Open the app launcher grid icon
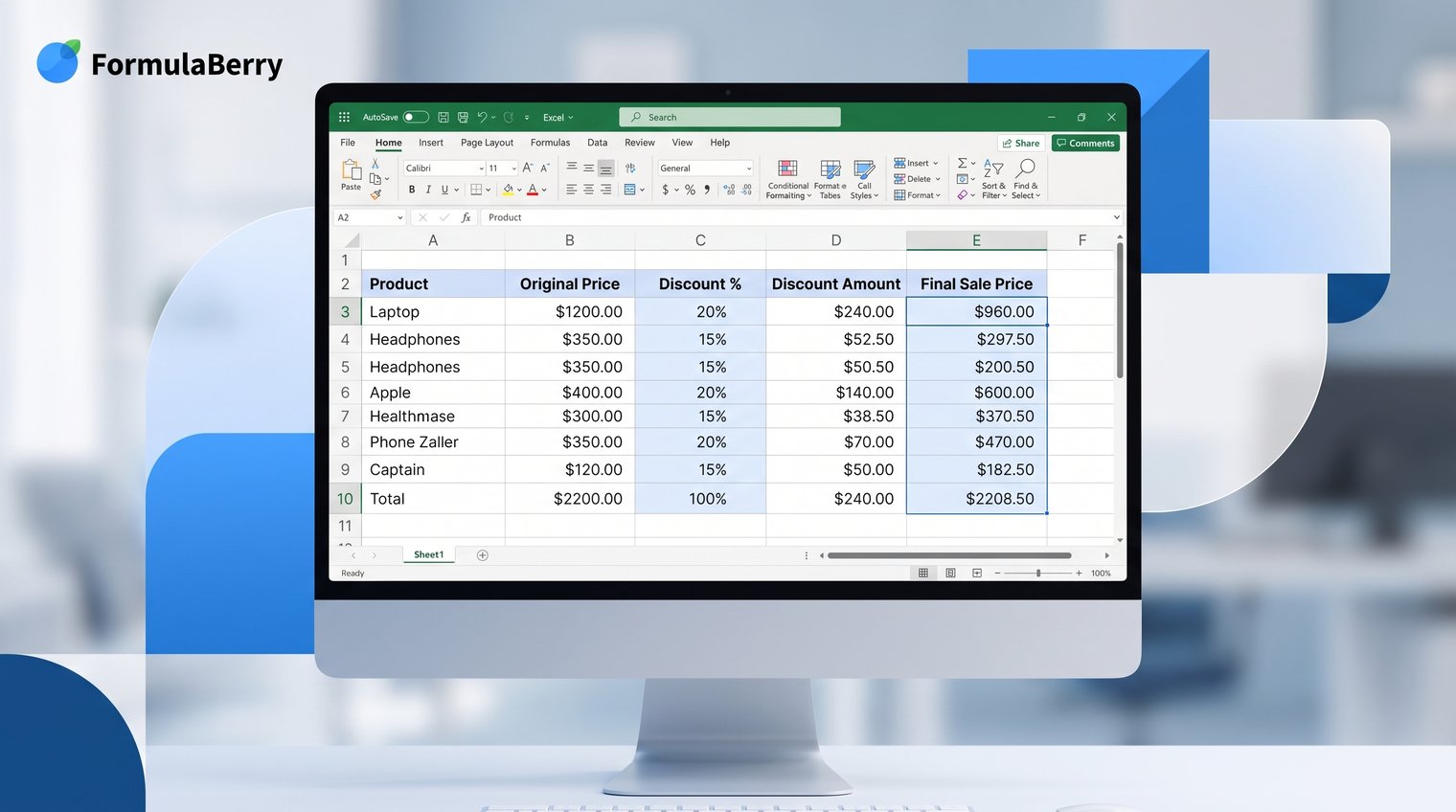This screenshot has width=1456, height=812. (x=344, y=117)
